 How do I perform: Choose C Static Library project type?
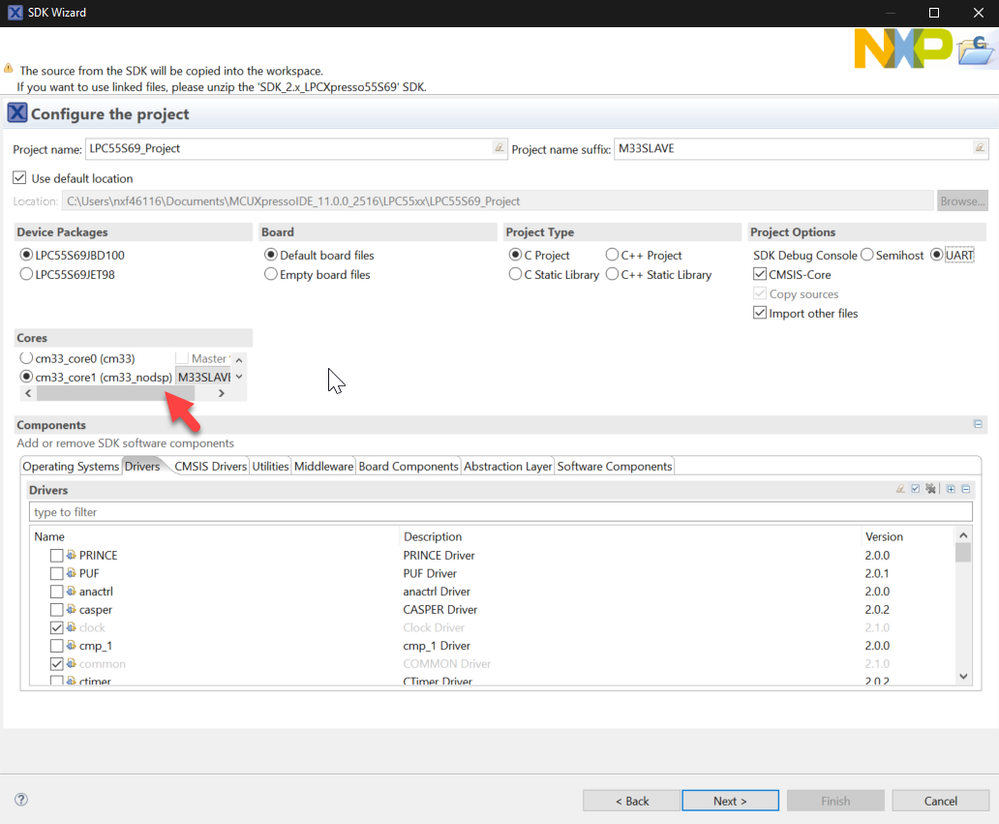coord(515,274)
